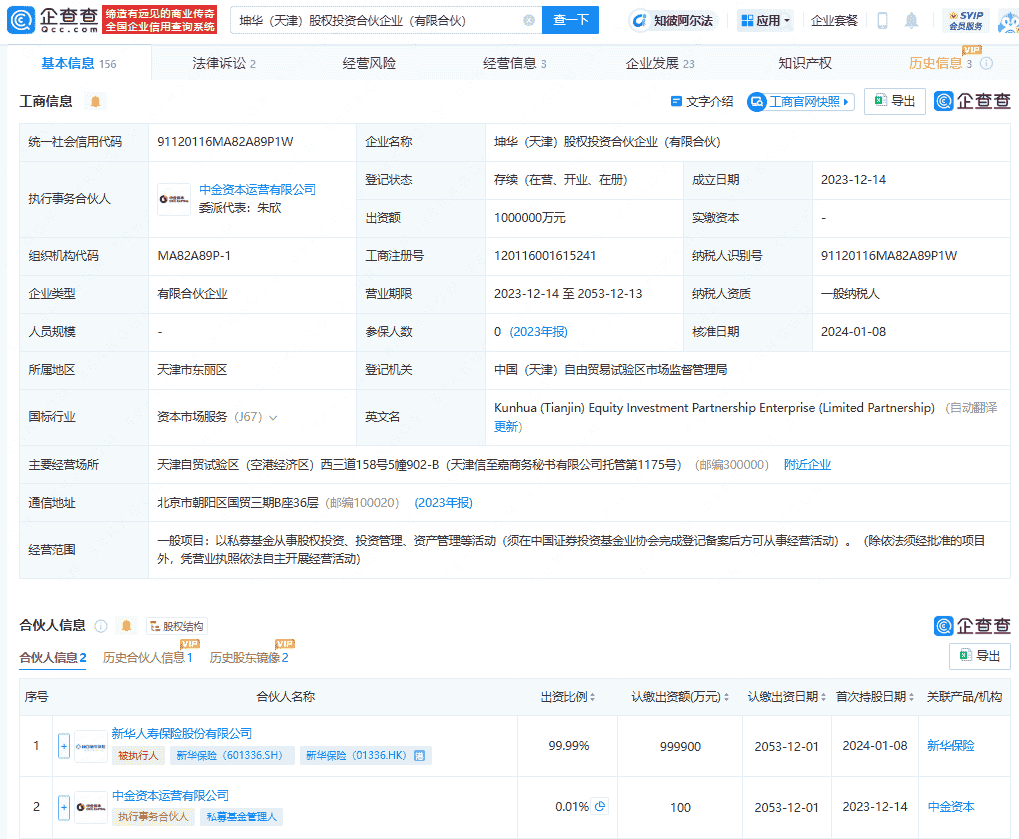Click the notification bell in top bar
Screen dimensions: 1019x839
tap(911, 21)
